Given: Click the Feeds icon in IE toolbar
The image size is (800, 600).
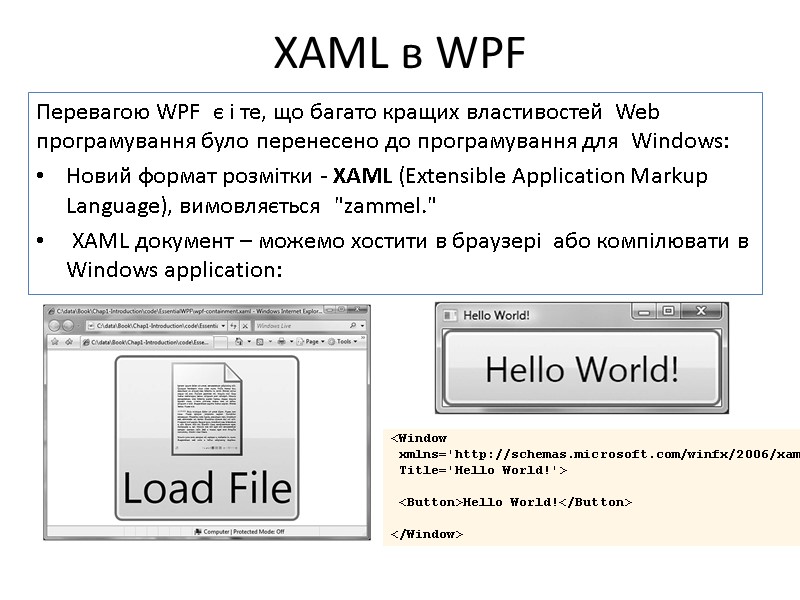Looking at the screenshot, I should coord(260,342).
